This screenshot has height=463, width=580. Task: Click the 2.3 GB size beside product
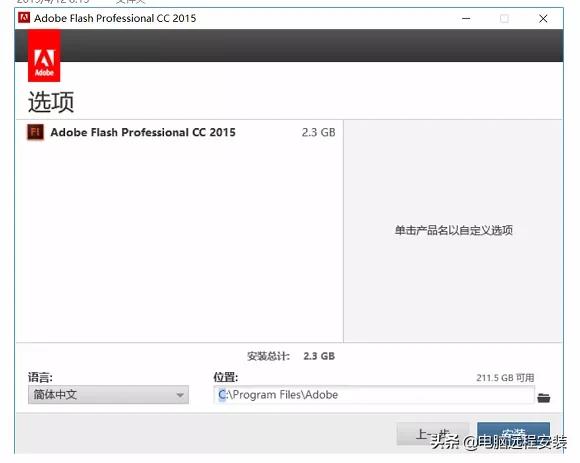[318, 132]
